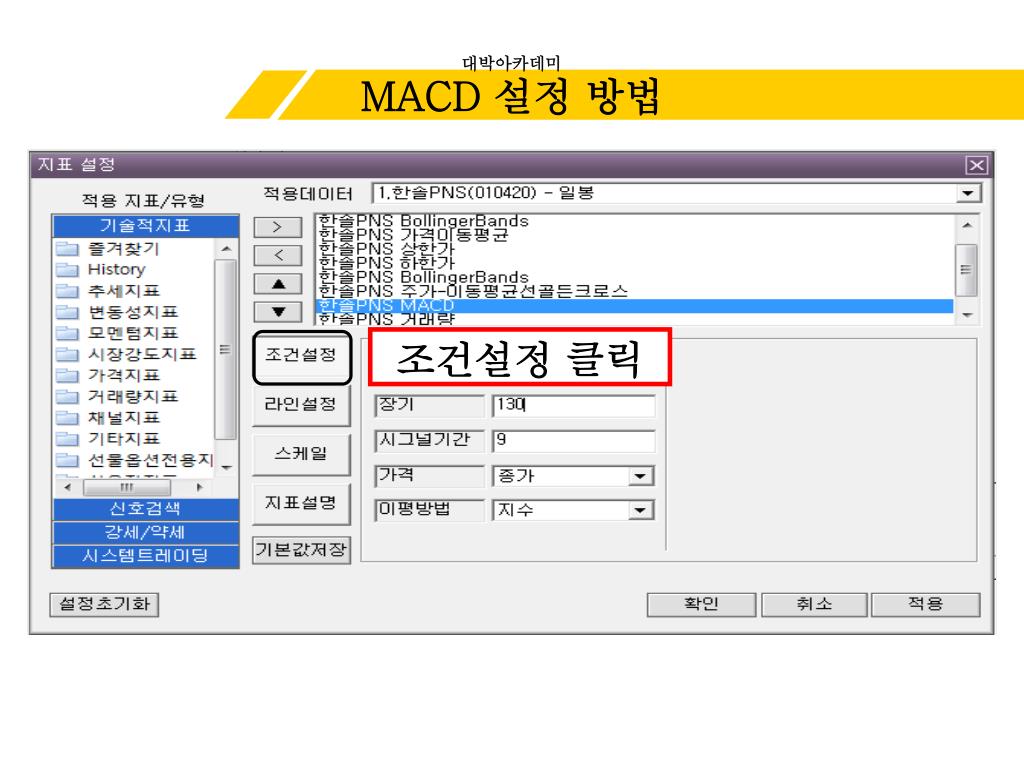The height and width of the screenshot is (768, 1024).
Task: Click folder tree scroll-up arrow
Action: (225, 249)
